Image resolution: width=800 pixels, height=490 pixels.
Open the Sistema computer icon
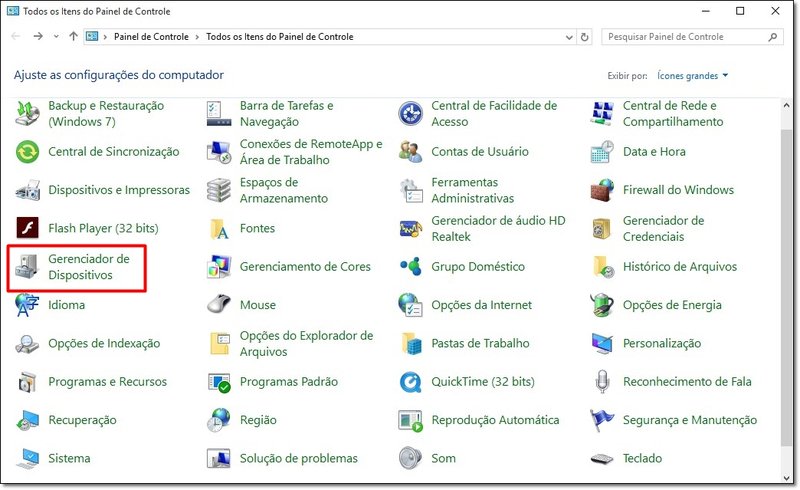27,458
